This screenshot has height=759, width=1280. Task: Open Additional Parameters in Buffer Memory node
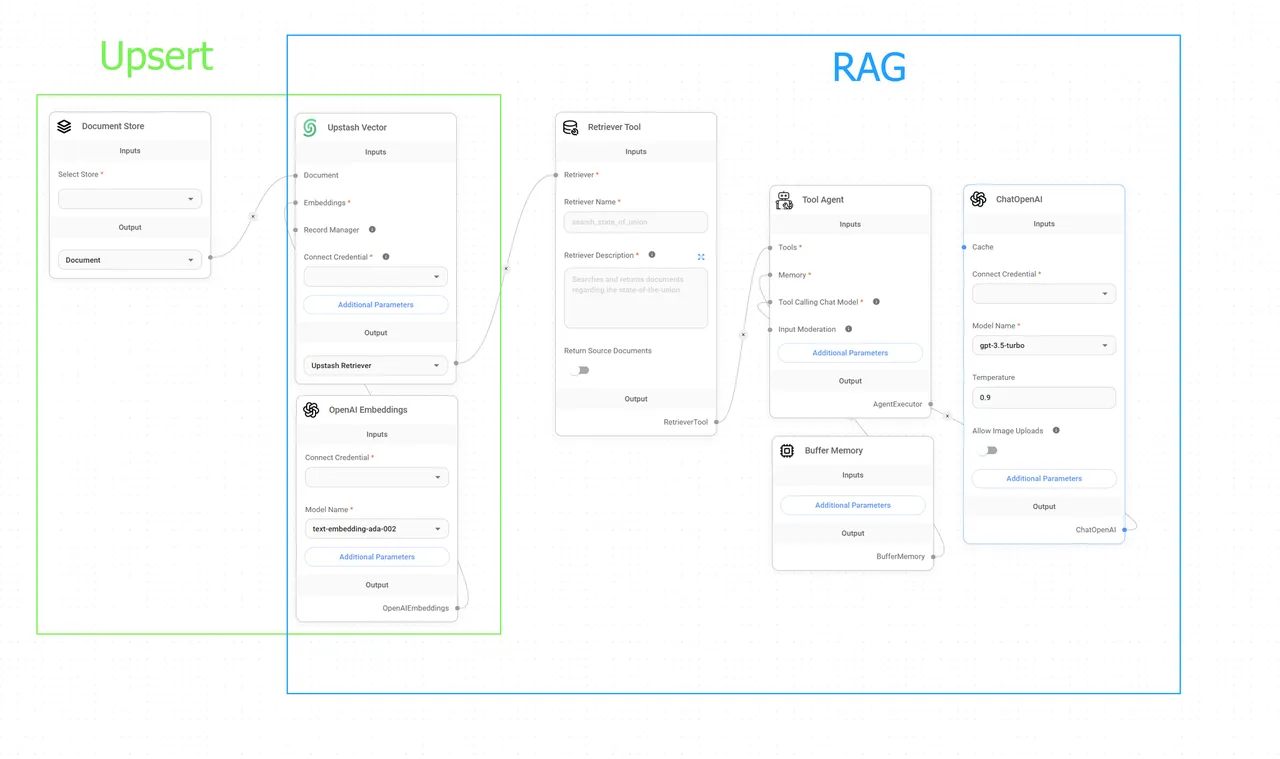click(x=853, y=505)
